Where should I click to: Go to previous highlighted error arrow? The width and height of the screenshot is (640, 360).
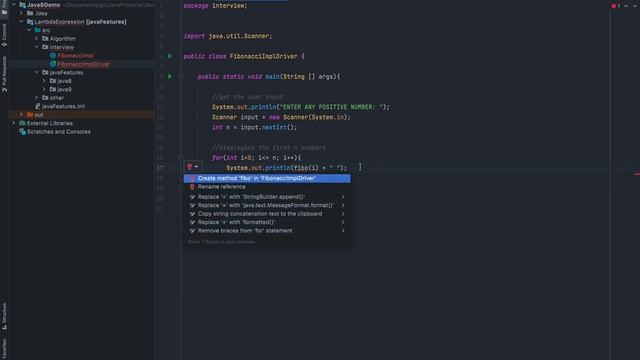626,6
